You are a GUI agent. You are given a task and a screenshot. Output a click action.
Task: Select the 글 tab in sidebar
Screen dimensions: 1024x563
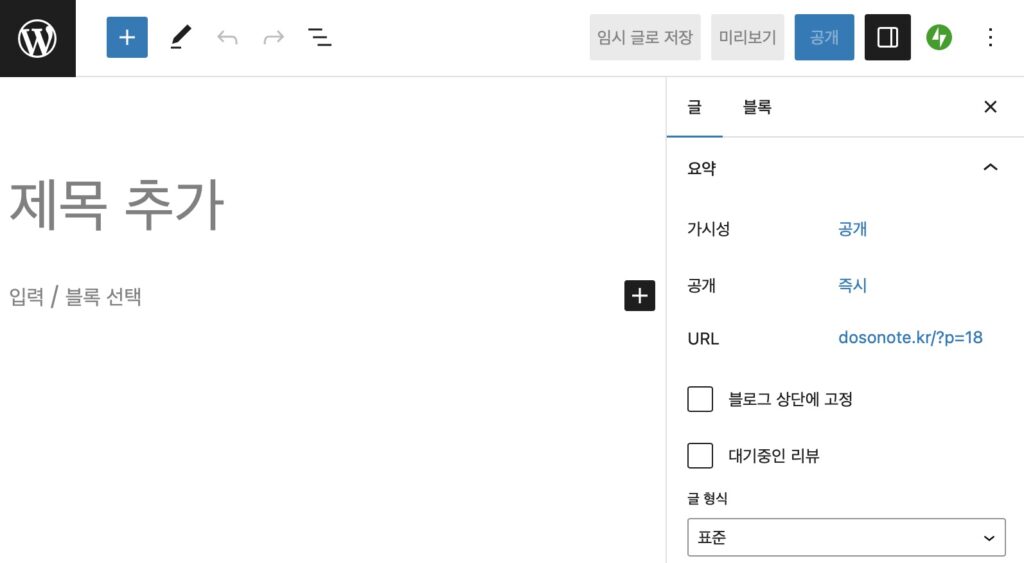pos(694,107)
